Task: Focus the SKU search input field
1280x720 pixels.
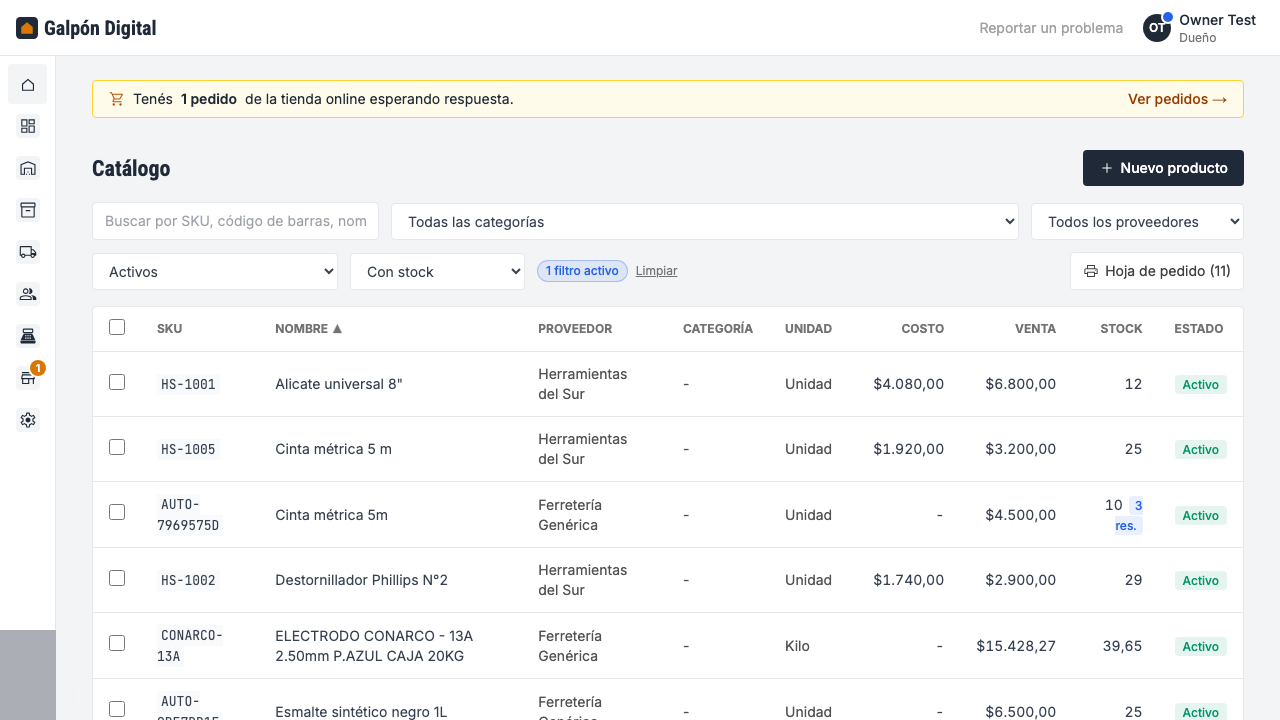Action: 235,221
